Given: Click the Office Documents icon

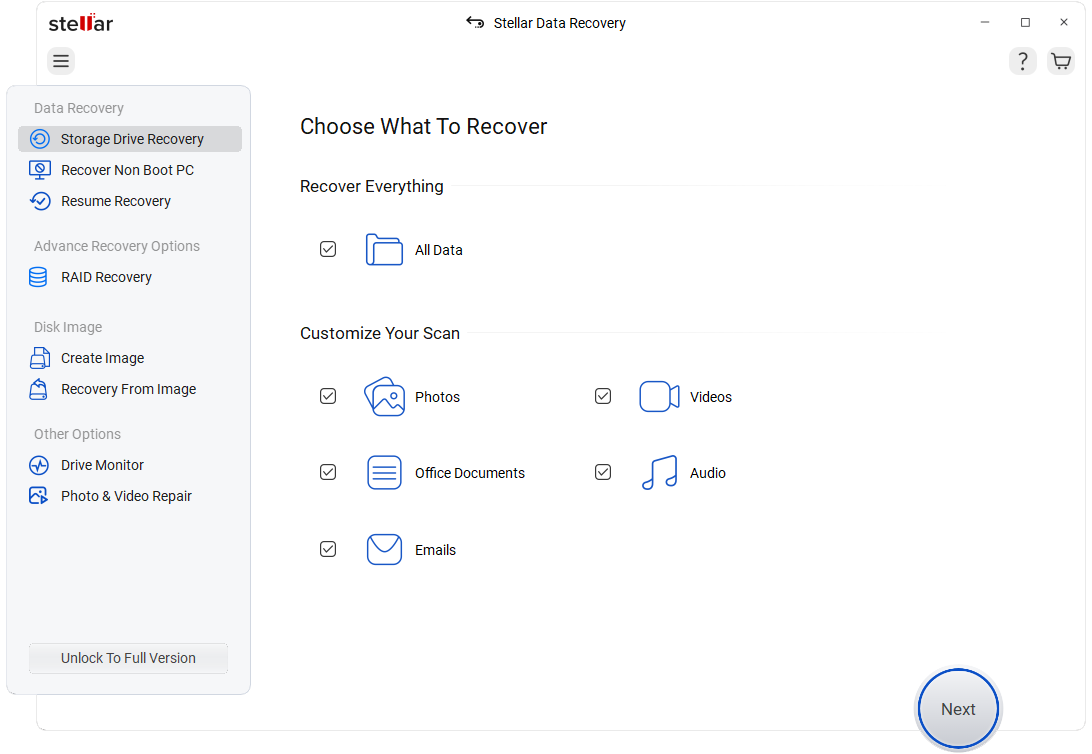Looking at the screenshot, I should click(x=384, y=473).
